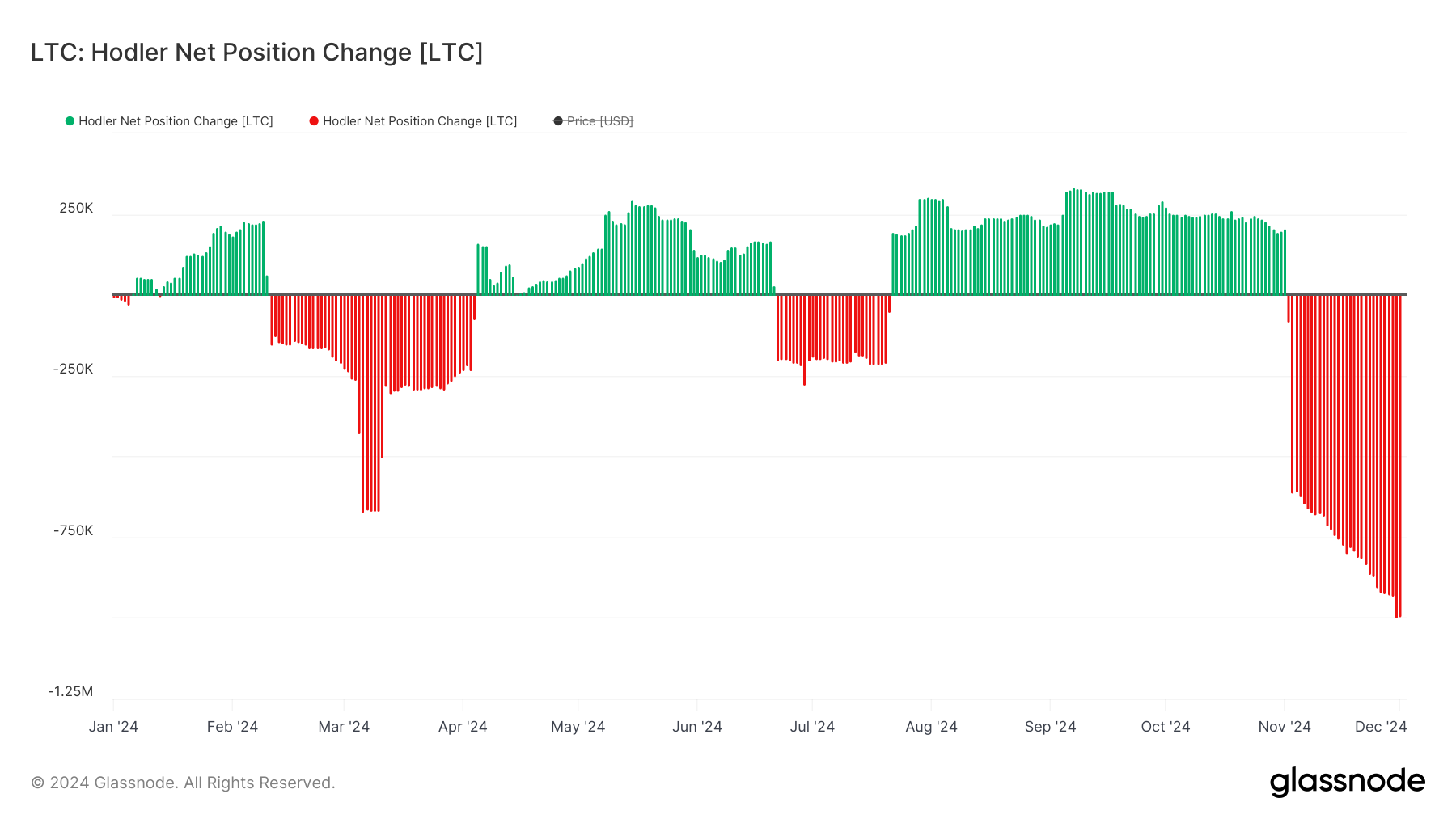Click the 250K y-axis label
The height and width of the screenshot is (819, 1456).
(x=76, y=209)
